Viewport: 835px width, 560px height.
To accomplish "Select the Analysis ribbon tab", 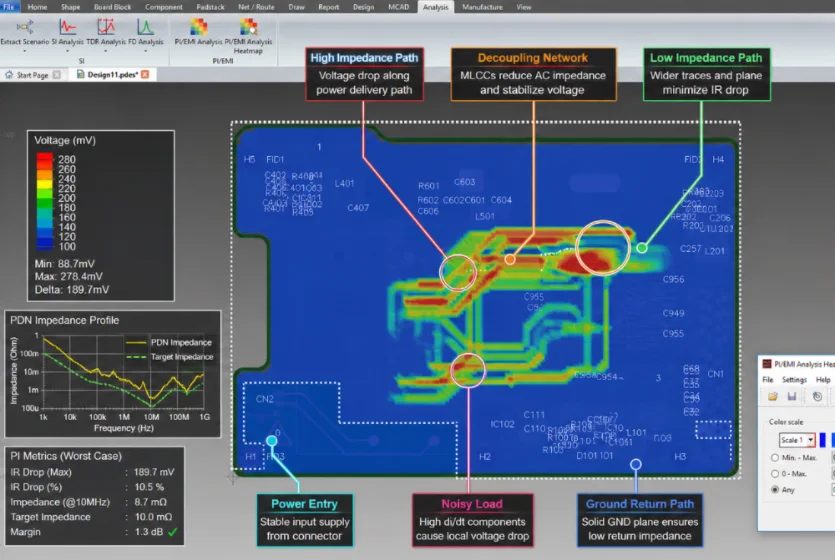I will tap(436, 7).
